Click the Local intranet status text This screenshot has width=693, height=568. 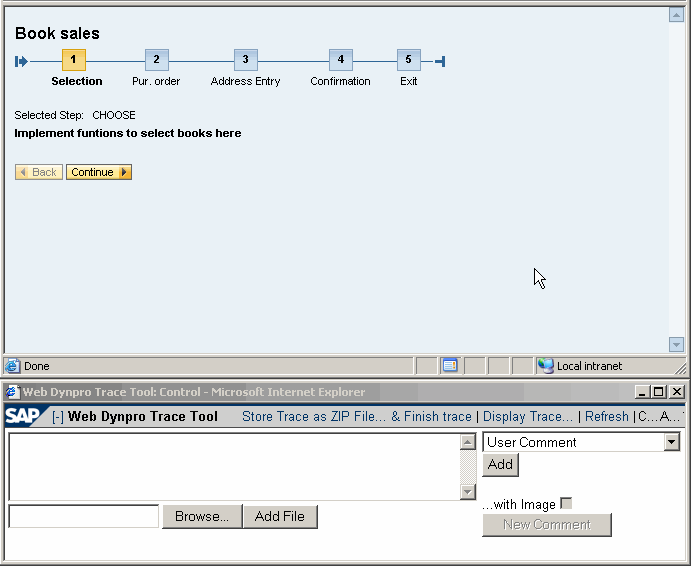pos(589,366)
